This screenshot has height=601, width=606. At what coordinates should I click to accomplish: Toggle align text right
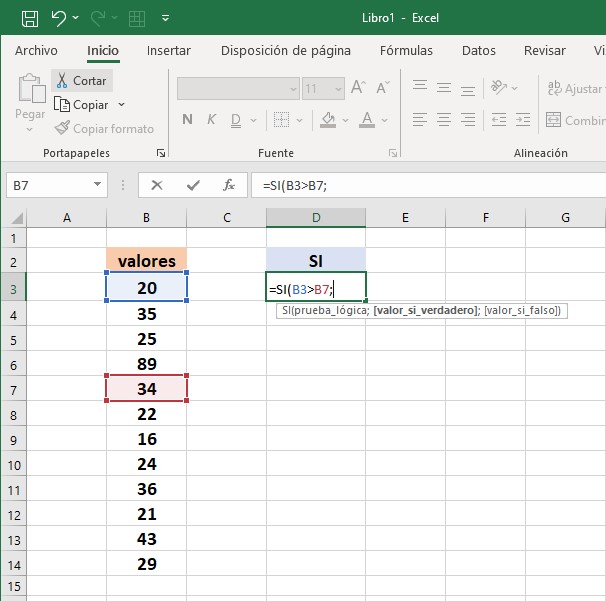click(468, 120)
